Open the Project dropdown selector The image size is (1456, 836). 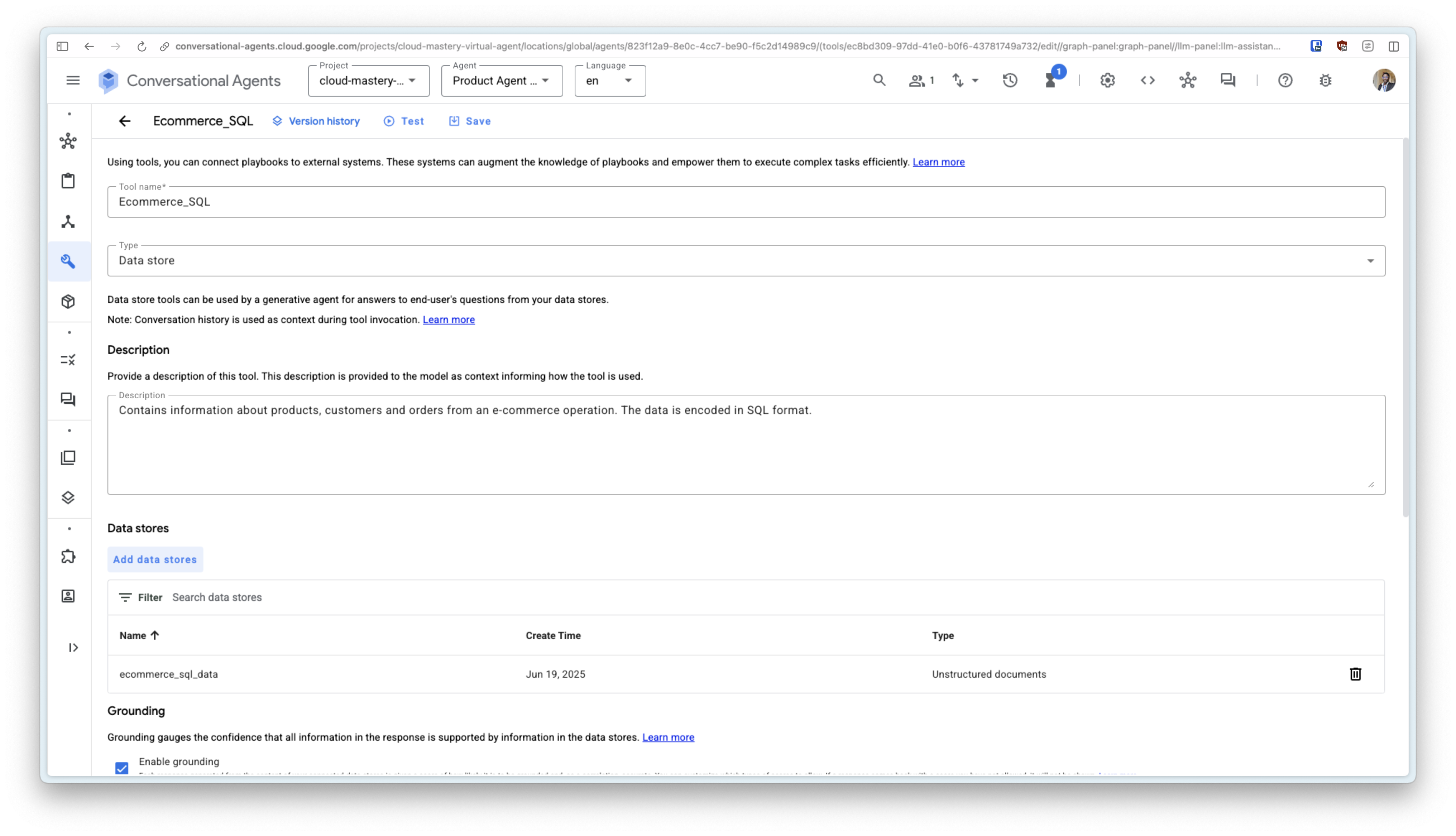point(369,81)
